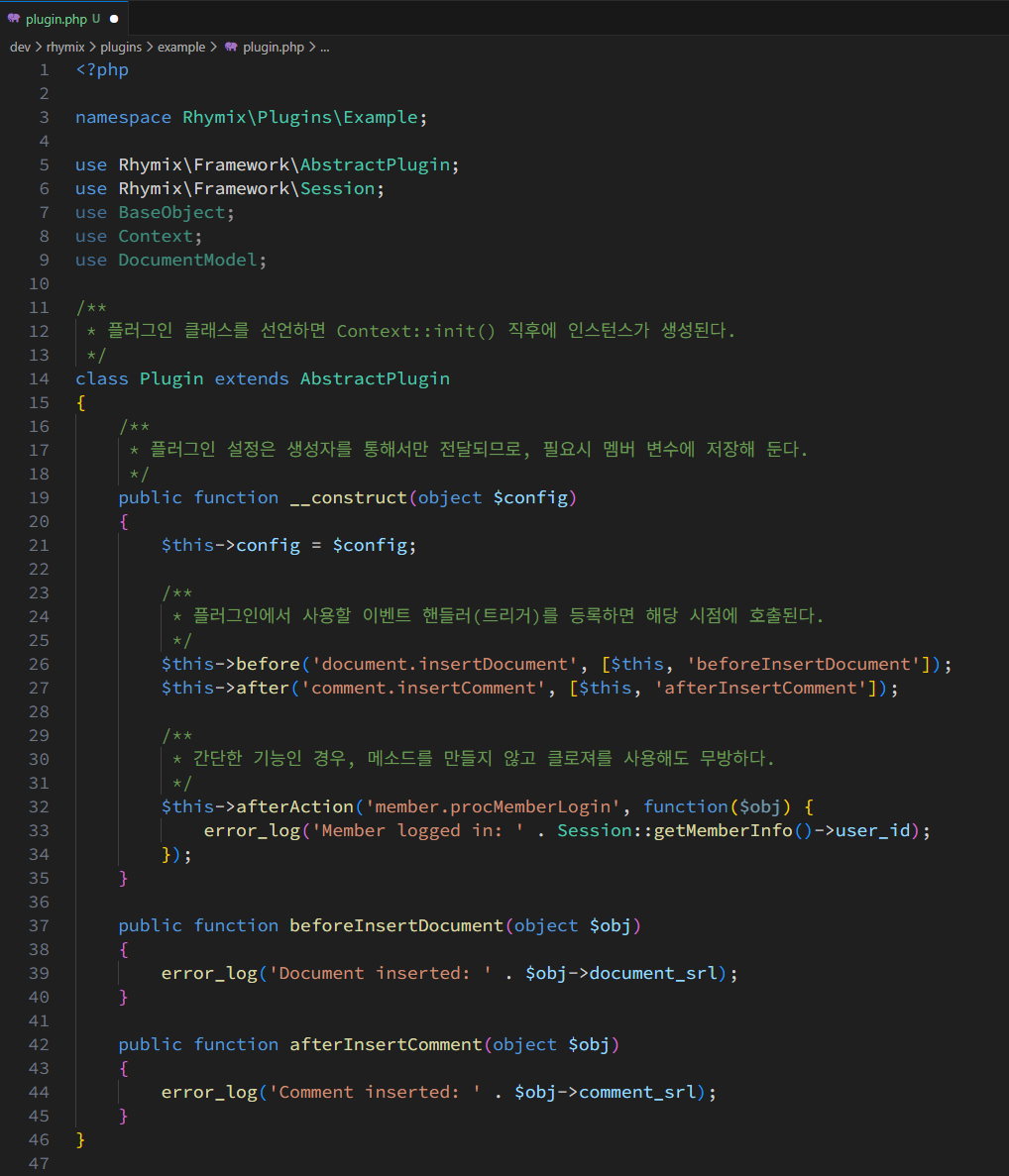Place cursor on the 'AbstractPlugin' class name
Viewport: 1009px width, 1176px height.
(x=375, y=377)
